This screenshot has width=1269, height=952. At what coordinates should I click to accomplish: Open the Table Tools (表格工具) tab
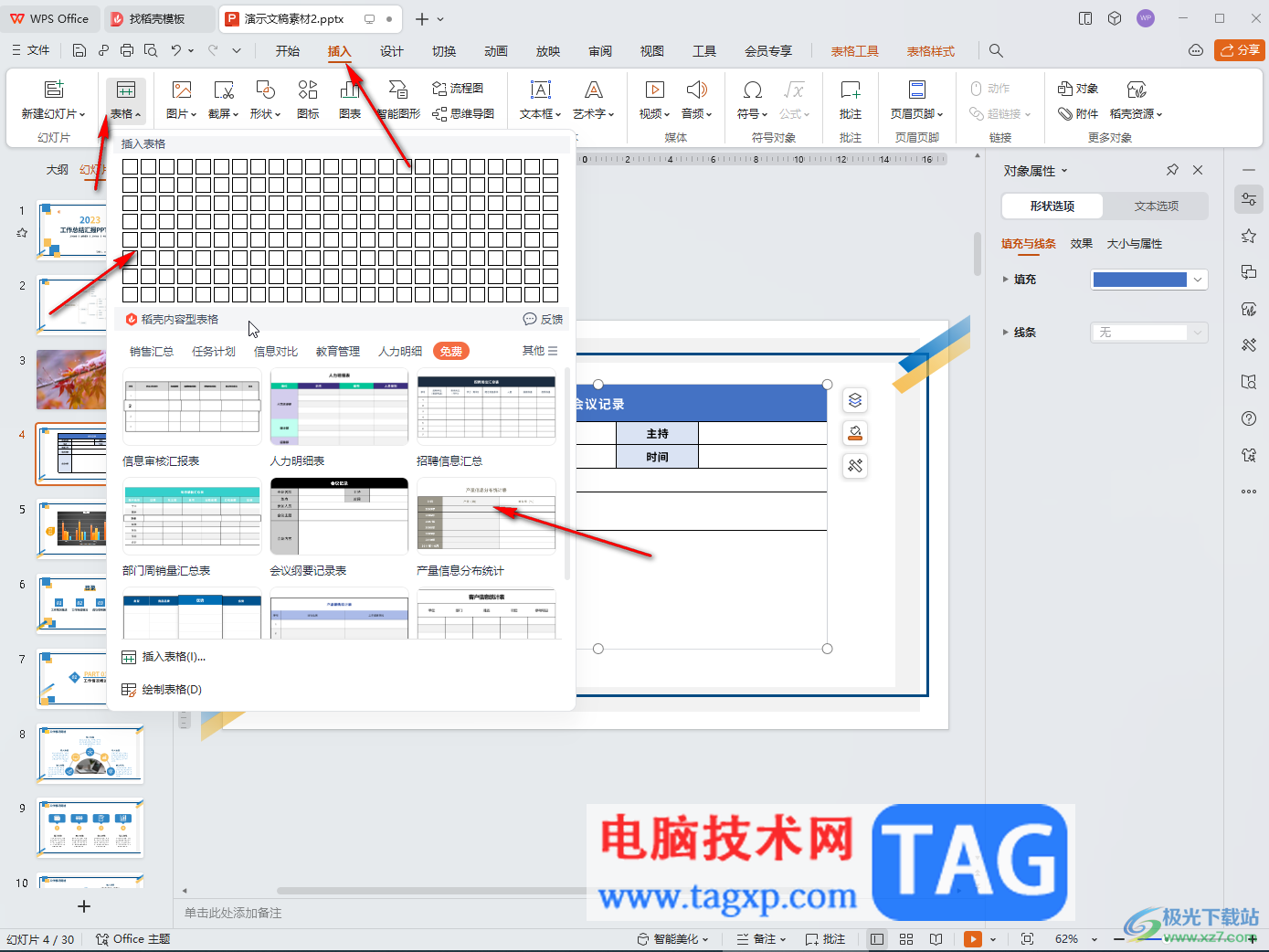coord(855,51)
